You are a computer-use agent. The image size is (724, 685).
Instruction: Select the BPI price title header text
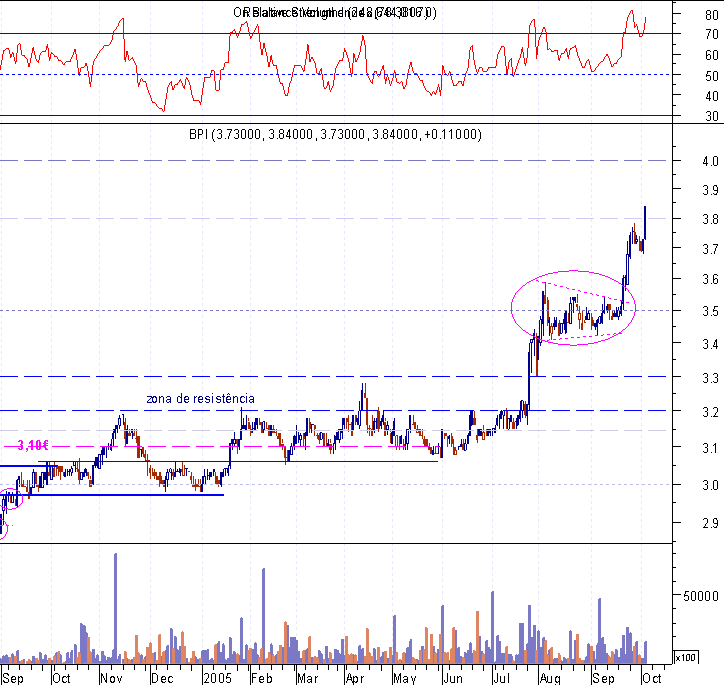[335, 134]
